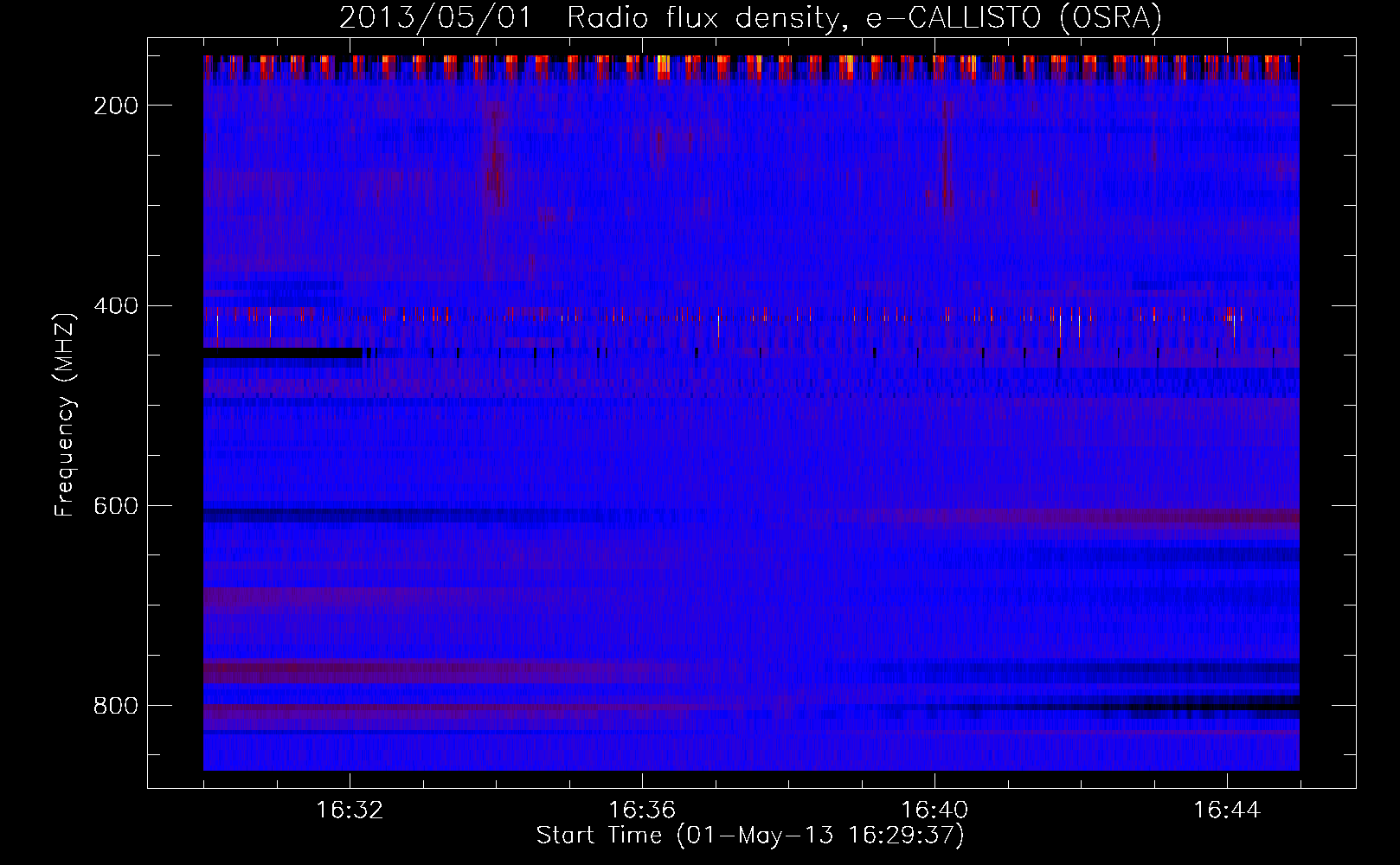Click the time tick label '16:40'
This screenshot has height=865, width=1400.
(x=934, y=811)
